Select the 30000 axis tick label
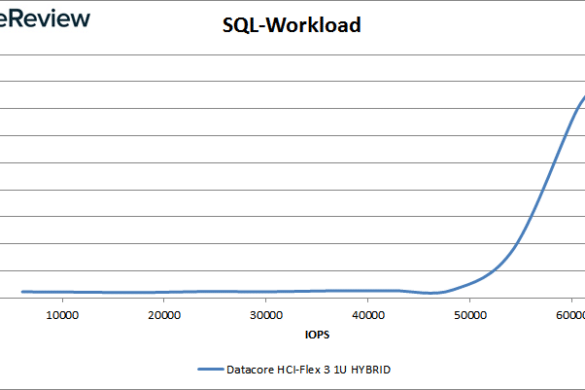The height and width of the screenshot is (390, 585). (266, 315)
